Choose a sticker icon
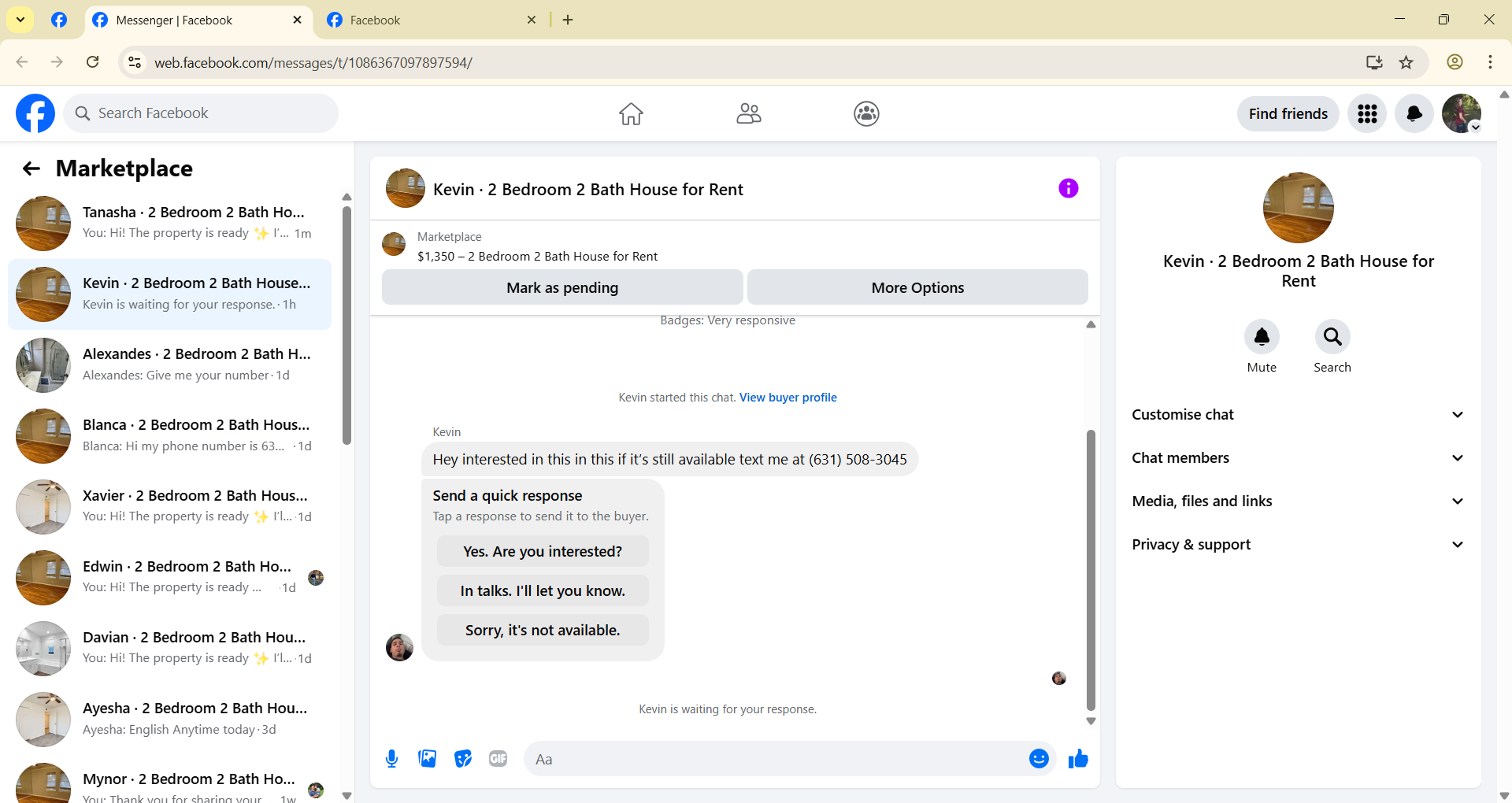1512x803 pixels. coord(463,759)
